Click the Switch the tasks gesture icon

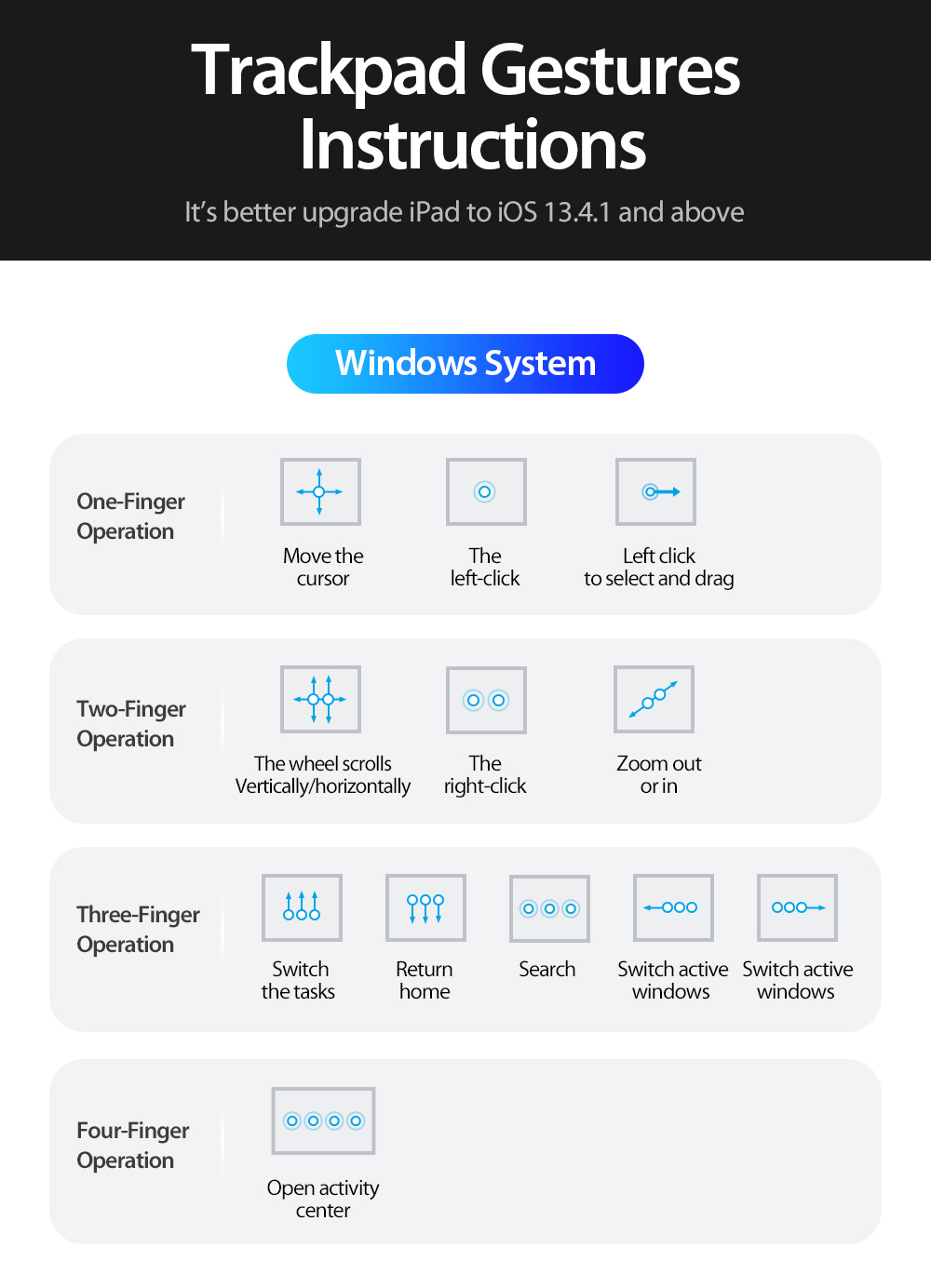(302, 907)
